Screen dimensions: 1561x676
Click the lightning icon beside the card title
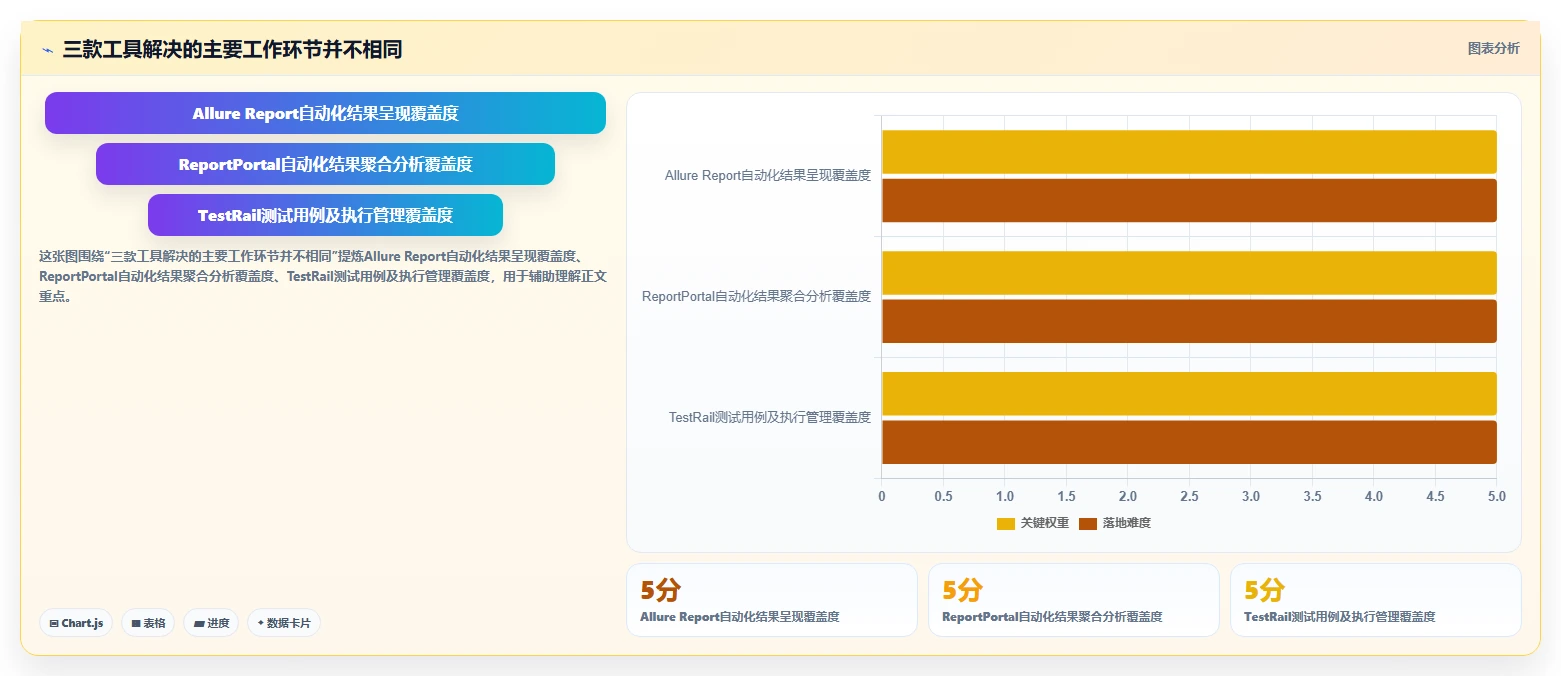point(47,50)
